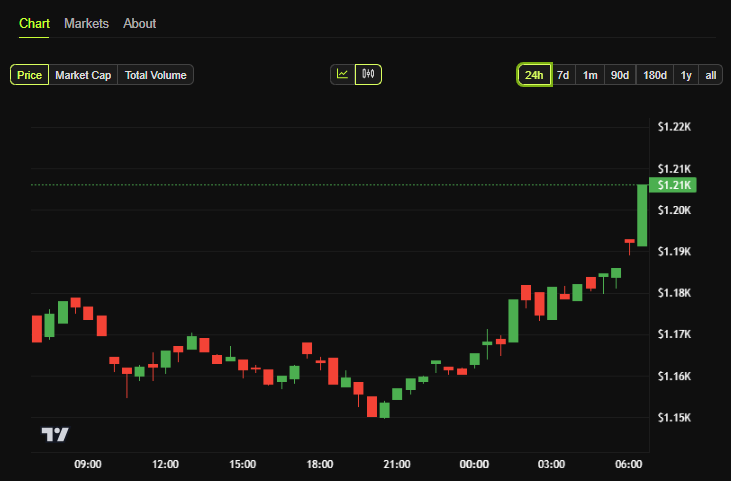Set time range to 7d

(x=563, y=75)
